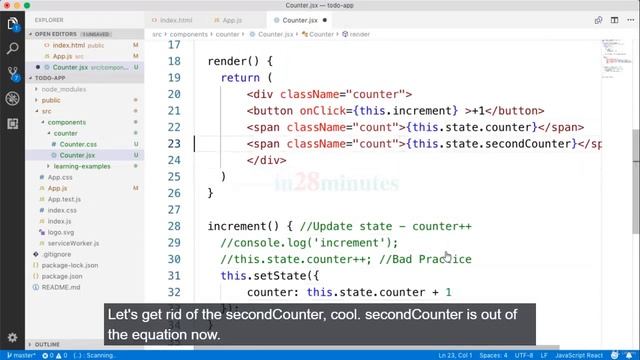
Task: Click src in the breadcrumb
Action: pos(157,34)
